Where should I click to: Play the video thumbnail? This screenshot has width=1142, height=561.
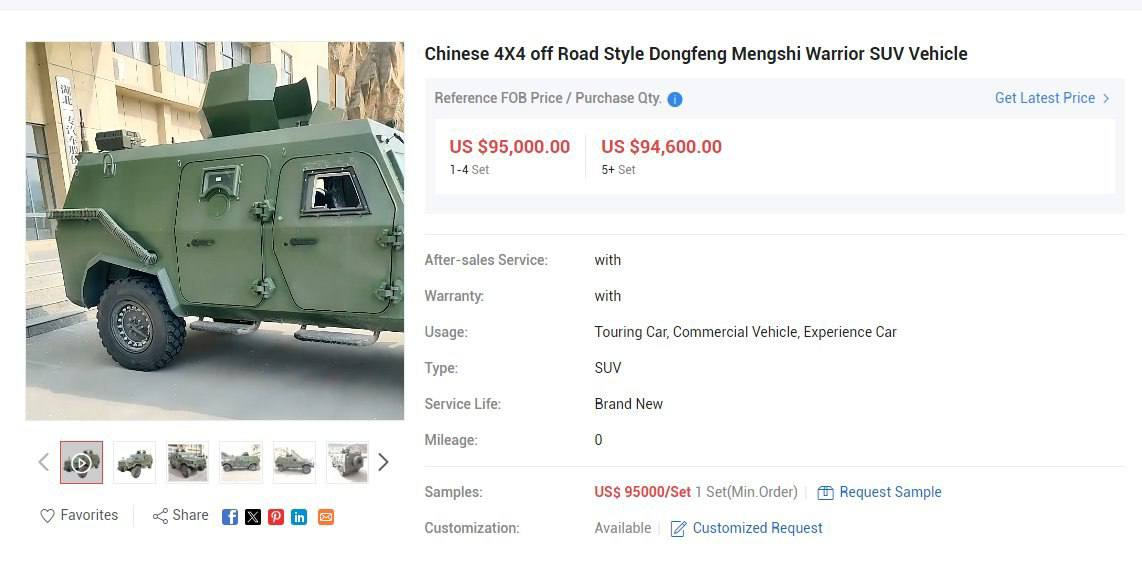(x=82, y=462)
